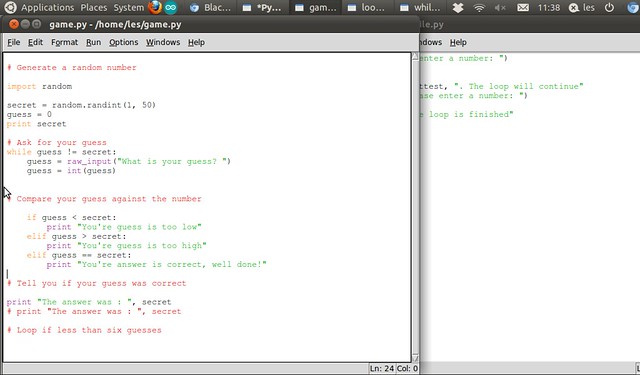Open the Wi-Fi network indicator
Viewport: 640px width, 375px height.
tap(479, 7)
